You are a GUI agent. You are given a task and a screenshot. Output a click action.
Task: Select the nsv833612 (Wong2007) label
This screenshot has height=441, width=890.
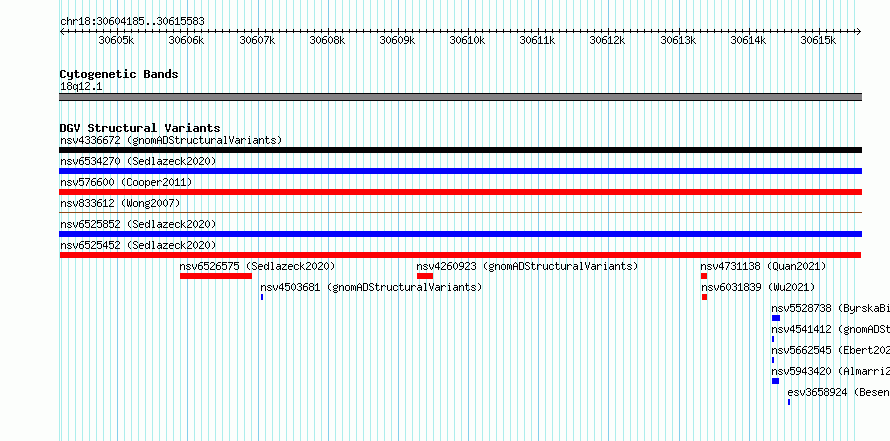pyautogui.click(x=120, y=203)
